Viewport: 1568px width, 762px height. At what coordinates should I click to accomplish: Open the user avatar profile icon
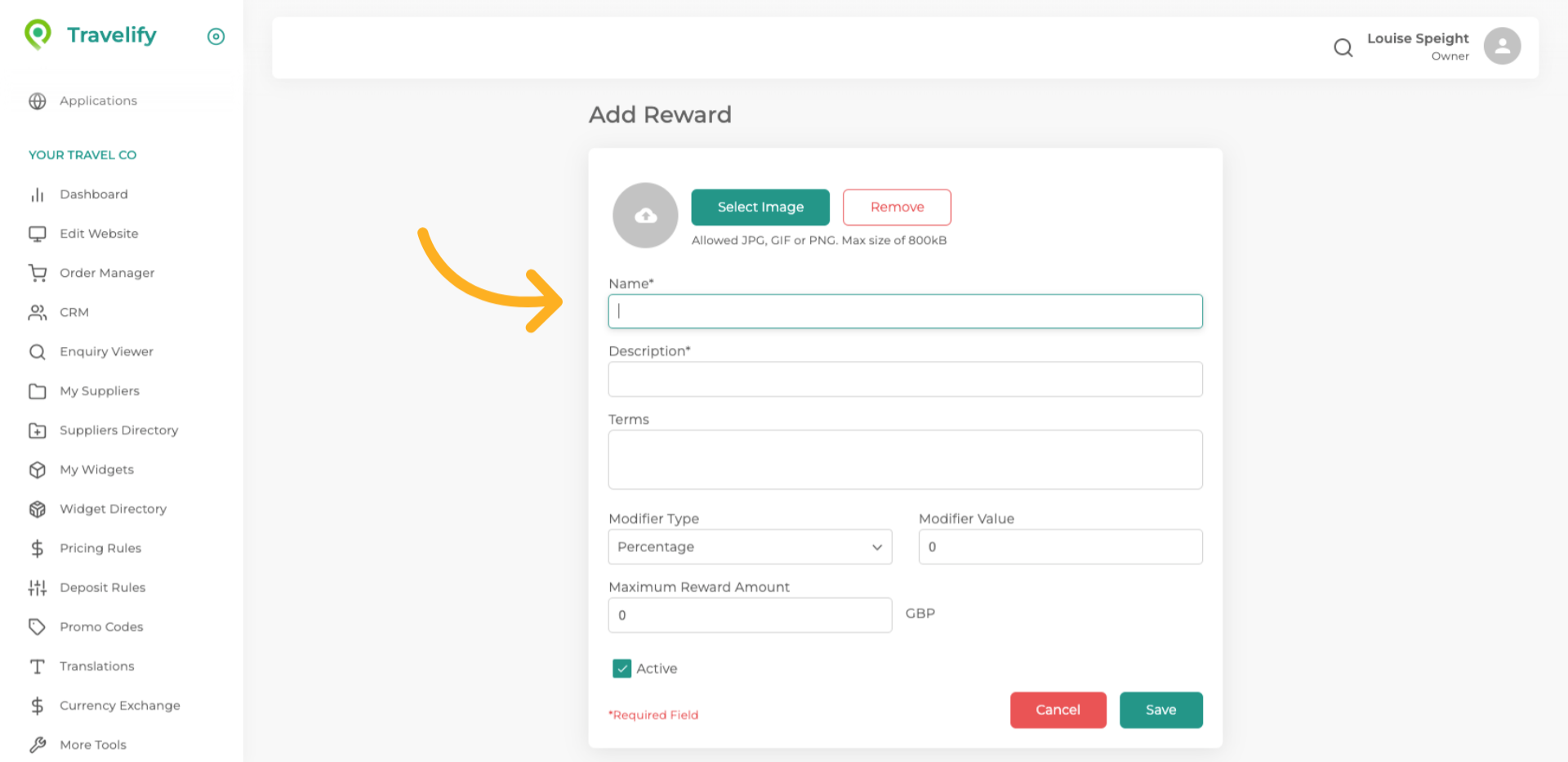1501,46
